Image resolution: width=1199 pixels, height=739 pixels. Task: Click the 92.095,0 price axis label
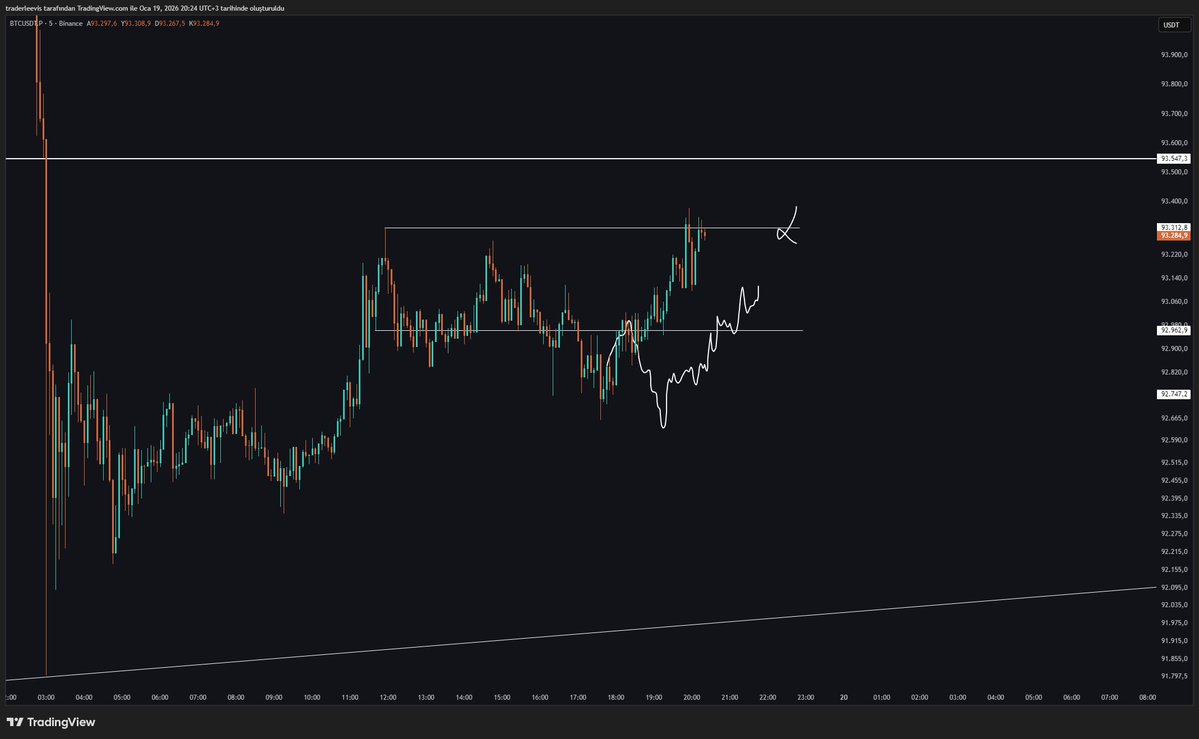tap(1174, 588)
